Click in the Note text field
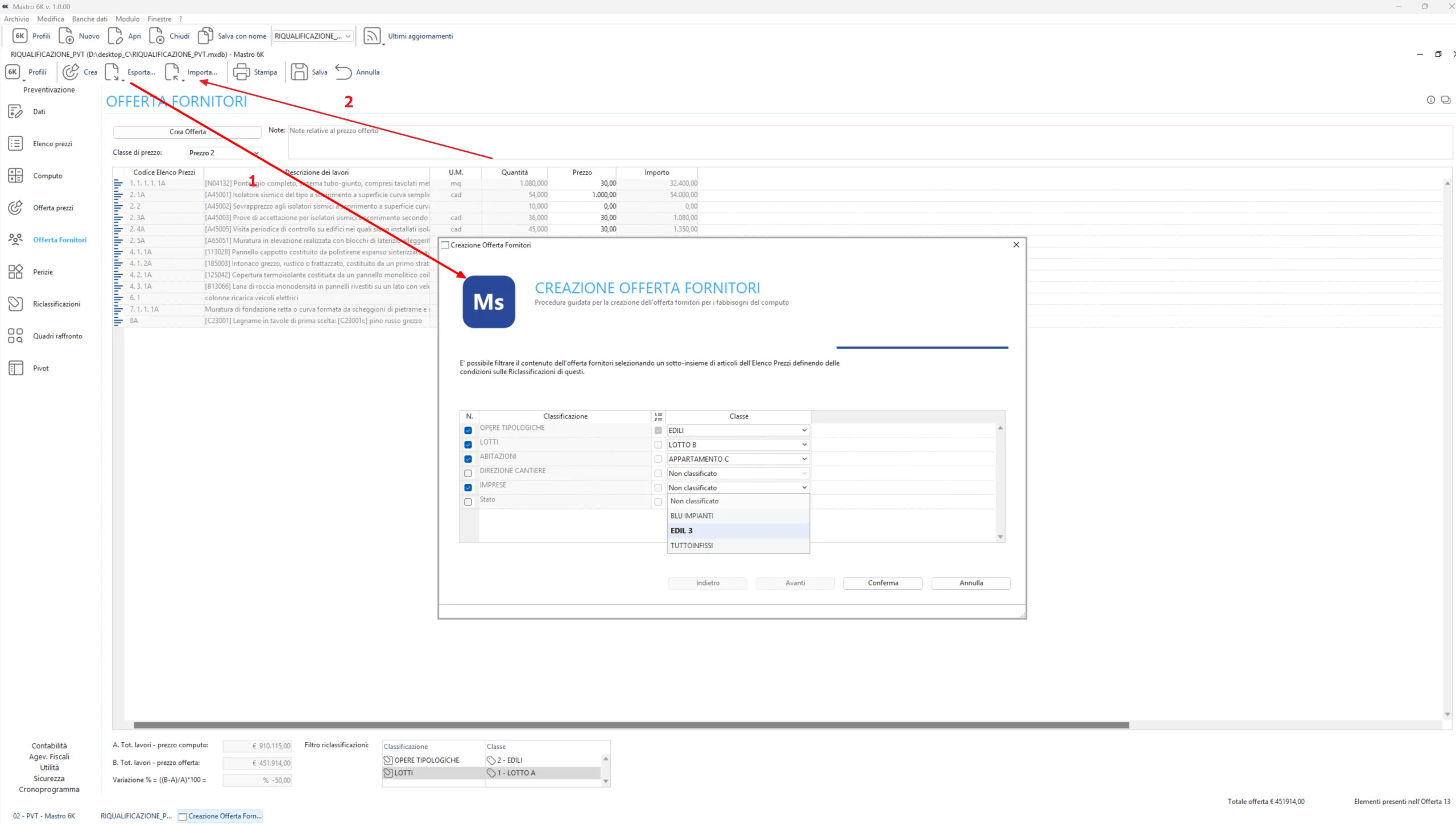The height and width of the screenshot is (824, 1456). point(853,142)
